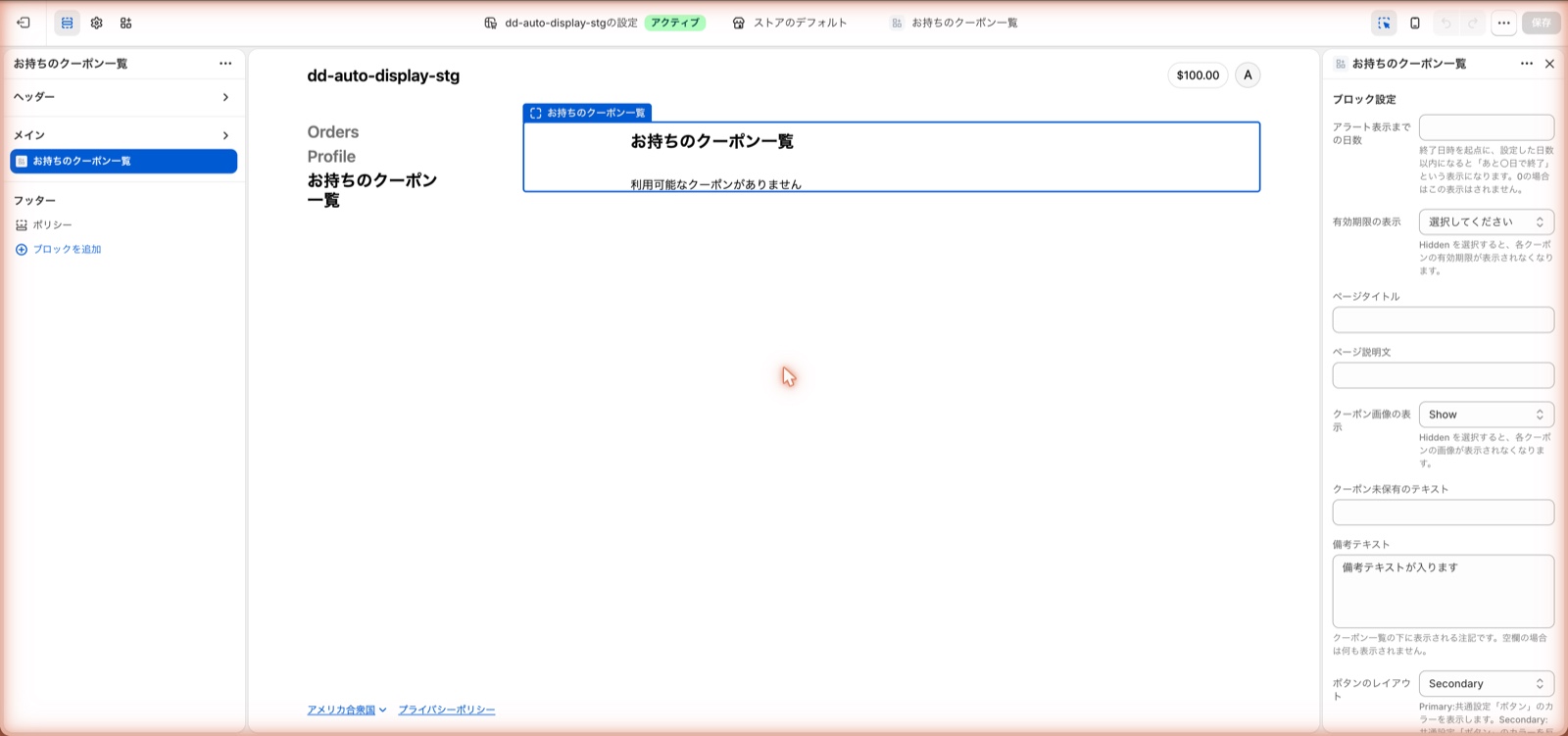Viewport: 1568px width, 736px height.
Task: Open お持ちのクーポン一覧 page selector in top bar
Action: pos(955,23)
